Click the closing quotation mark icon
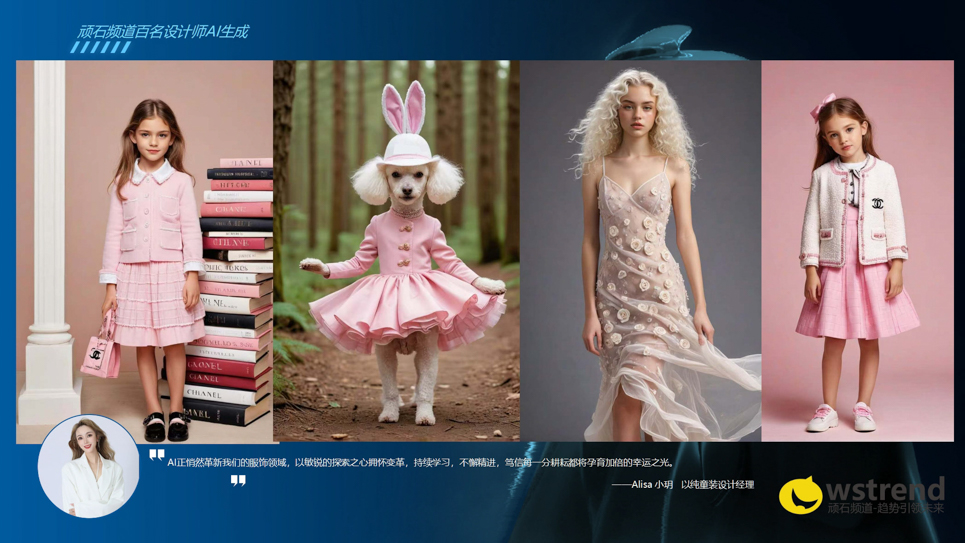Viewport: 965px width, 543px height. (x=238, y=481)
